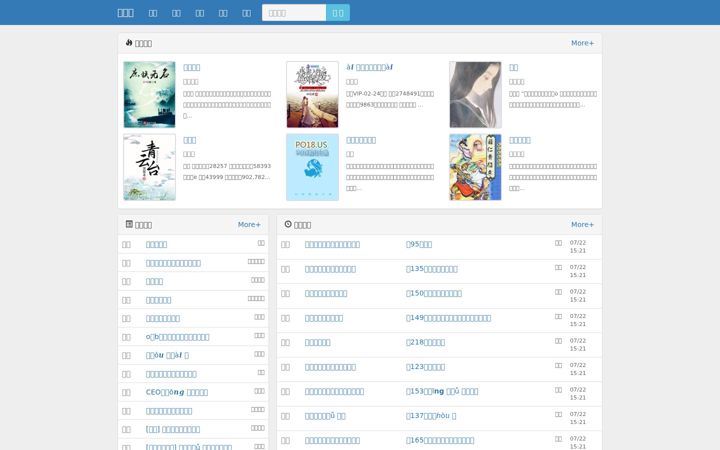Open the novel title in the chapter 218 row
Screen dimensions: 720x450
[x=317, y=343]
